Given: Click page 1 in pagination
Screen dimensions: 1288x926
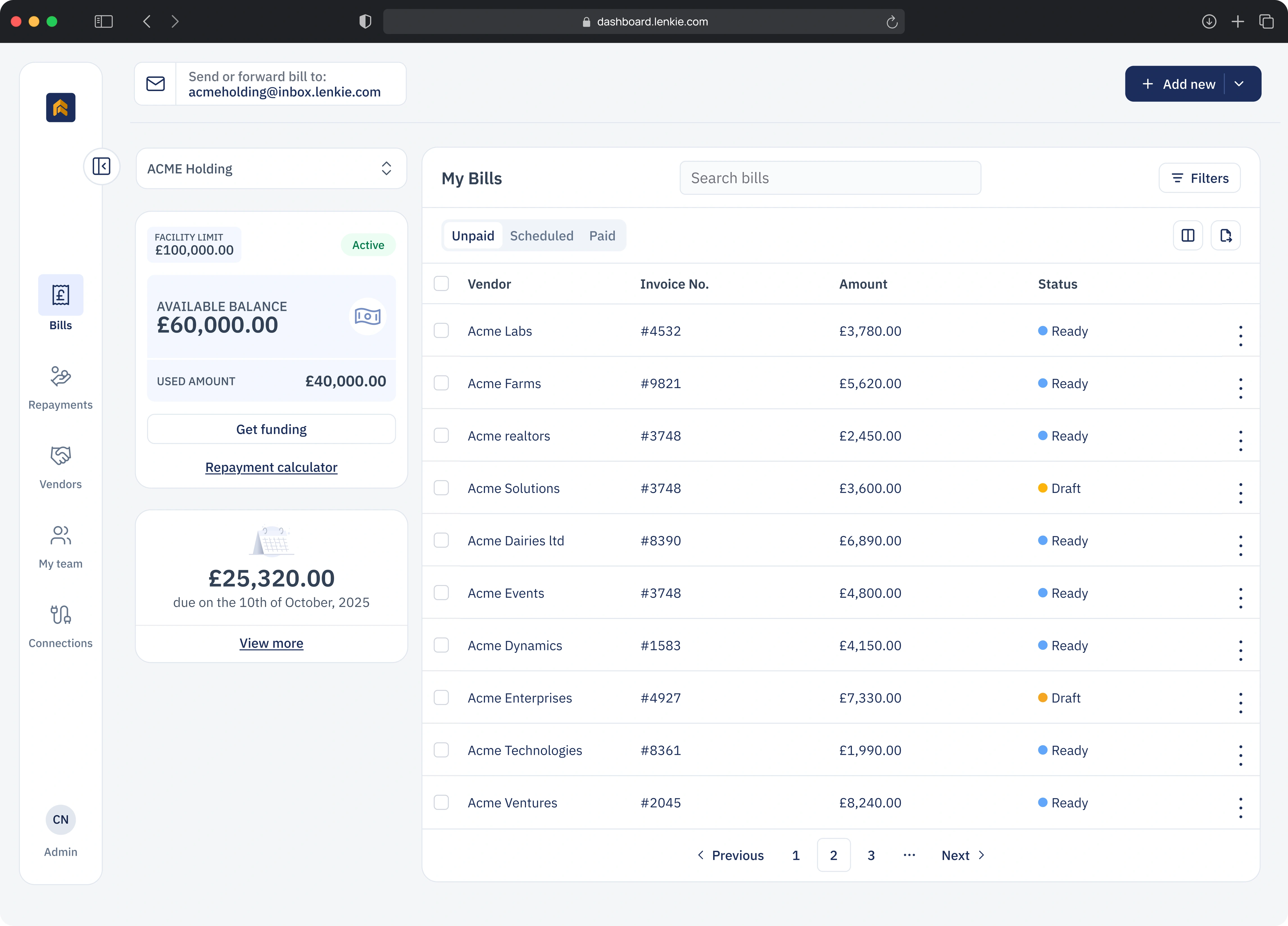Looking at the screenshot, I should (796, 855).
